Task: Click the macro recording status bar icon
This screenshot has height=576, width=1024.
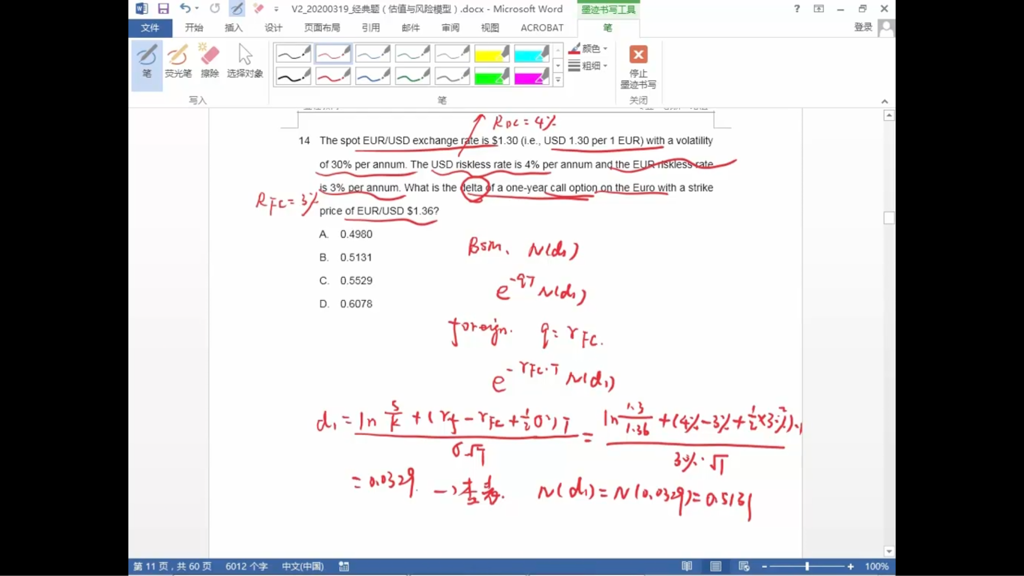Action: tap(344, 566)
